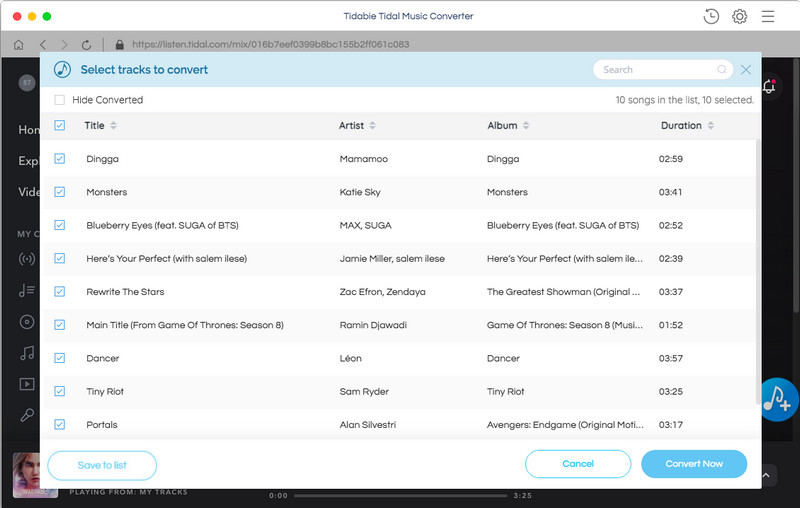Click the lock icon in the address bar

(x=119, y=44)
